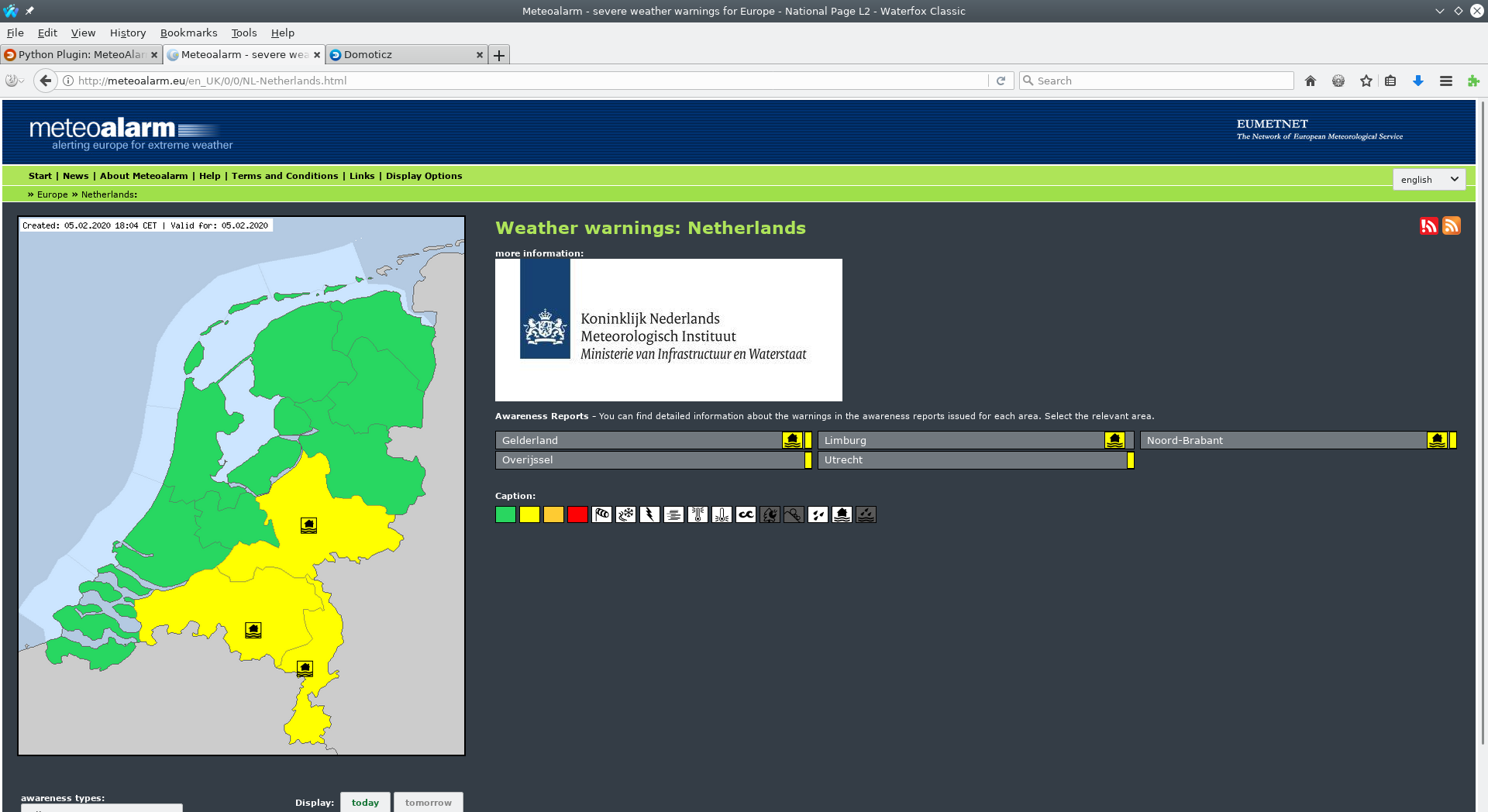The image size is (1488, 812).
Task: Open Overijssel awareness report
Action: (x=653, y=460)
